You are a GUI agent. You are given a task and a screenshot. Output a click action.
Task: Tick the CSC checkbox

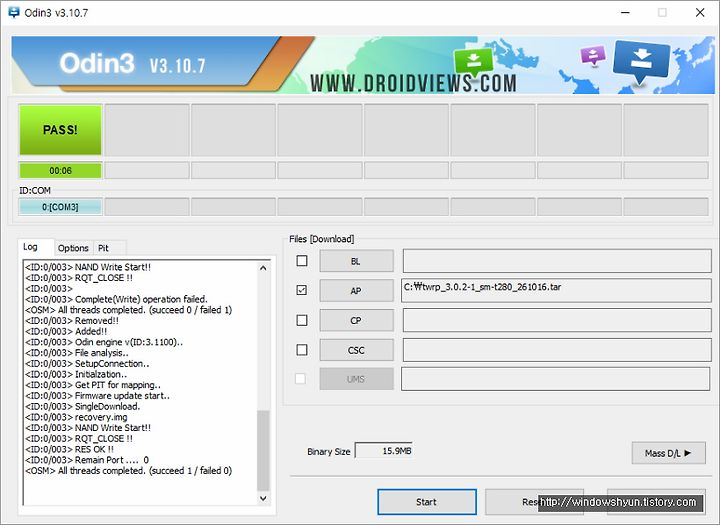coord(302,350)
